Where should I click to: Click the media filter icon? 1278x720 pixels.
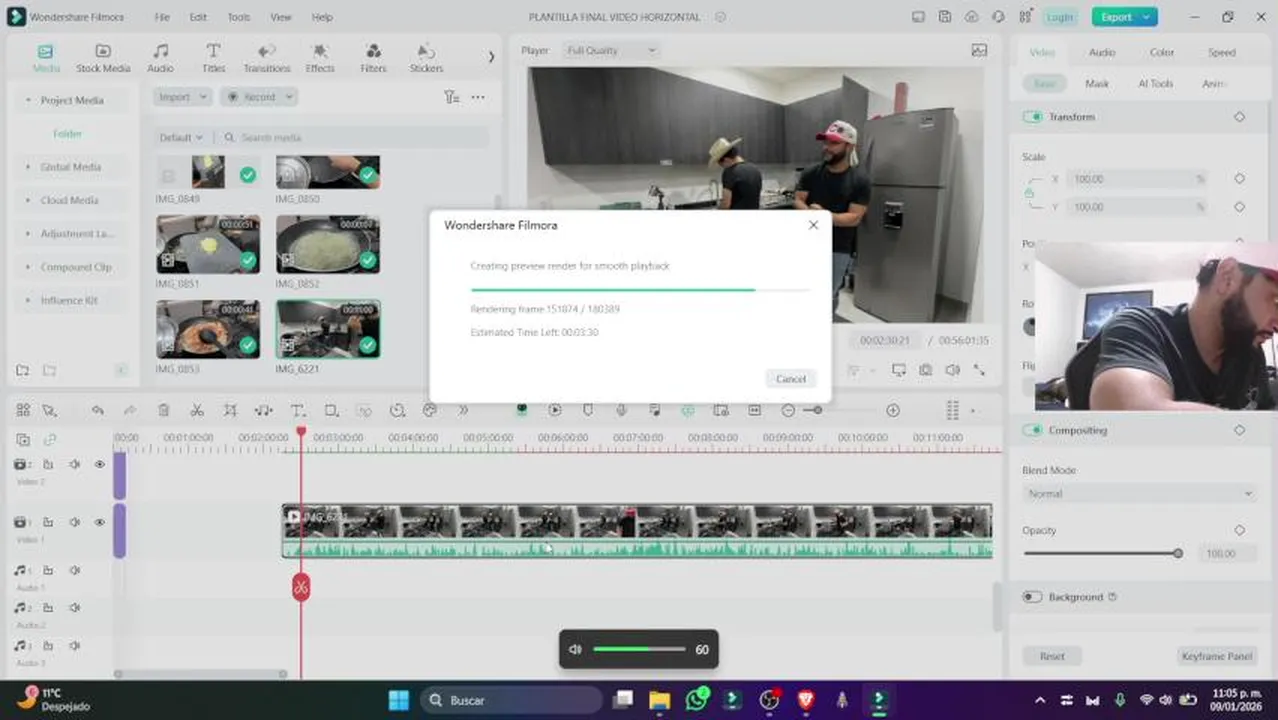point(451,97)
